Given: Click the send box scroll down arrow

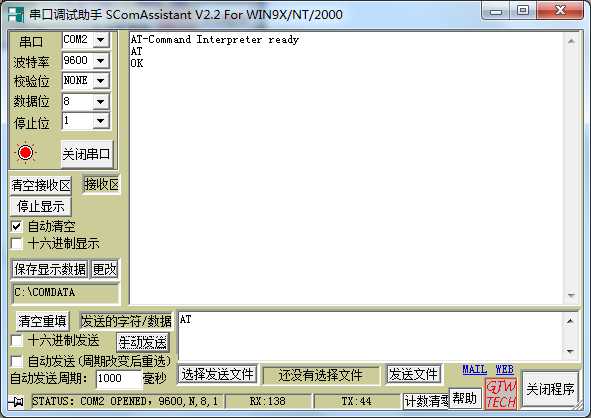Looking at the screenshot, I should click(570, 351).
